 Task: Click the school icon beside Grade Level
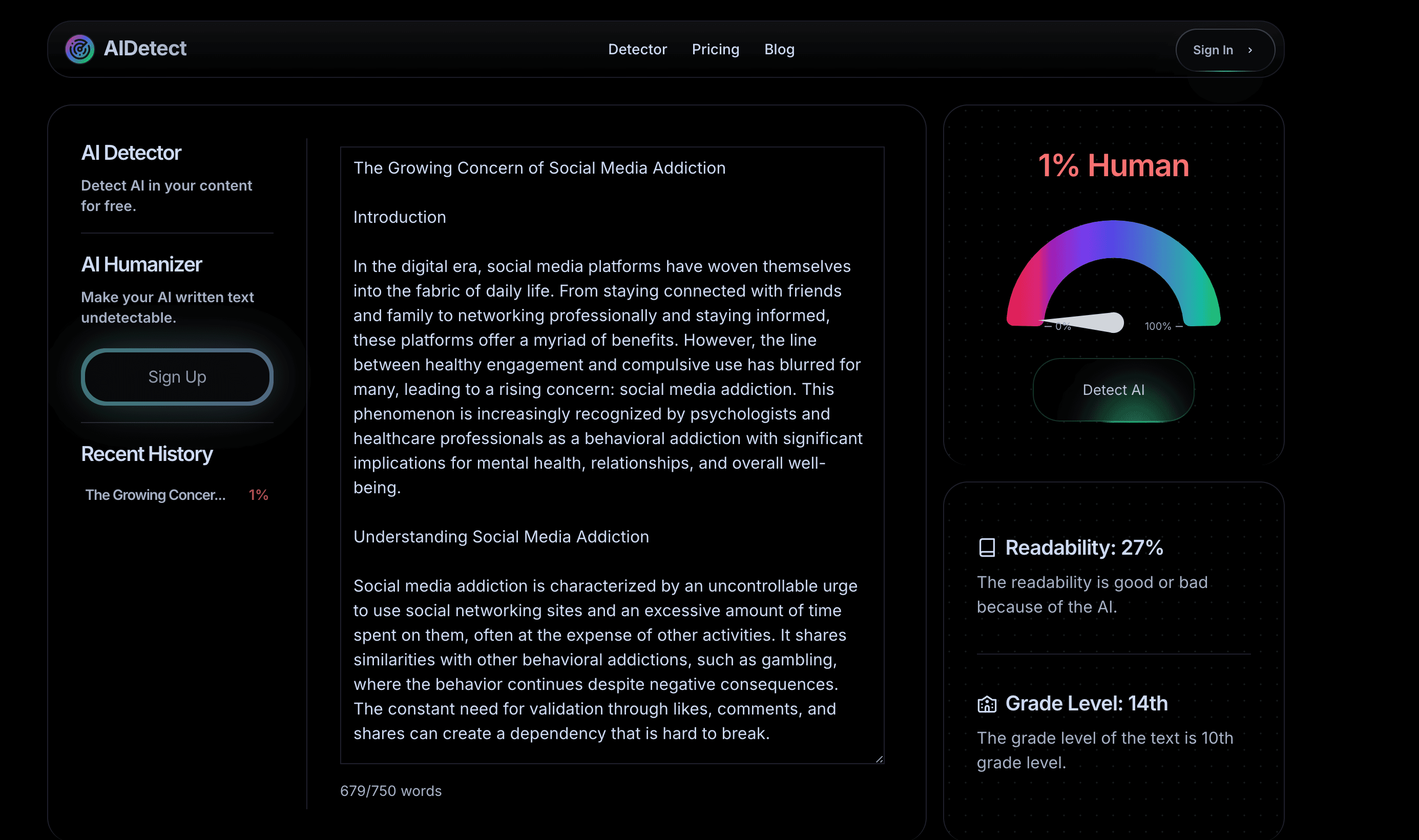987,704
